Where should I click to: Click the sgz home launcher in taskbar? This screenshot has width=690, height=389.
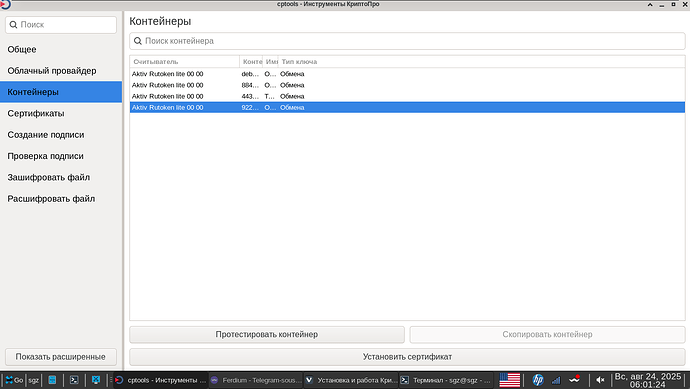(x=33, y=380)
